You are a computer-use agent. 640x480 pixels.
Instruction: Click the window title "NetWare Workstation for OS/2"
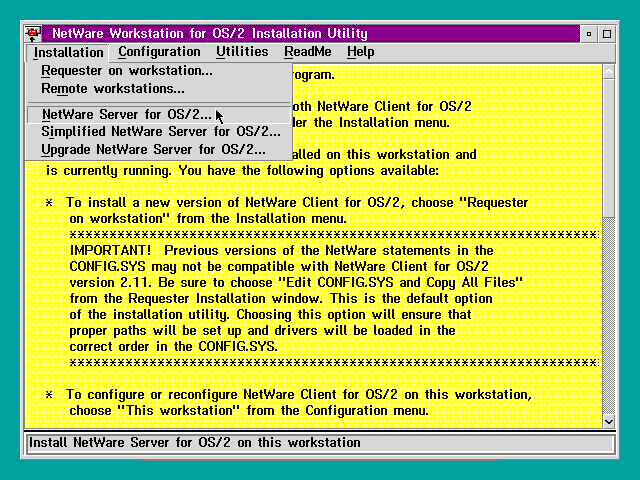(x=210, y=33)
